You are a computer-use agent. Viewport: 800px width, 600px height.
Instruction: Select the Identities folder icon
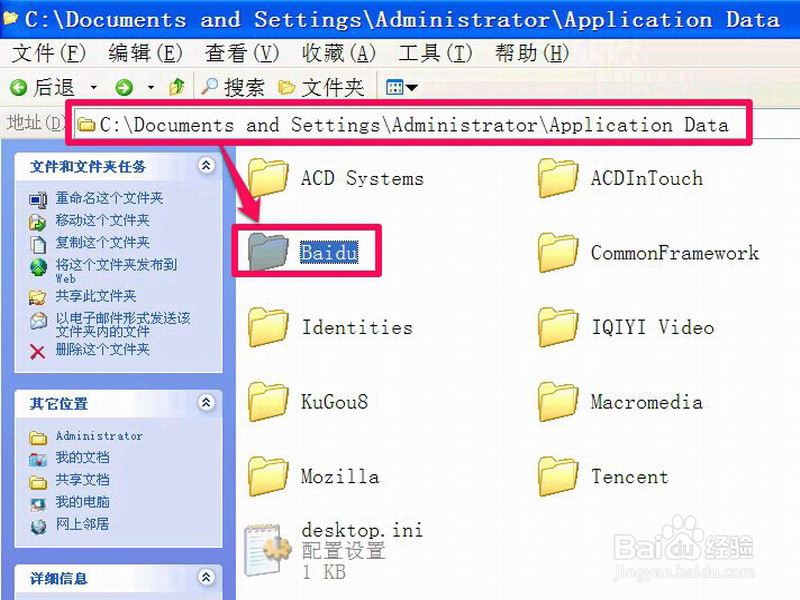point(268,327)
